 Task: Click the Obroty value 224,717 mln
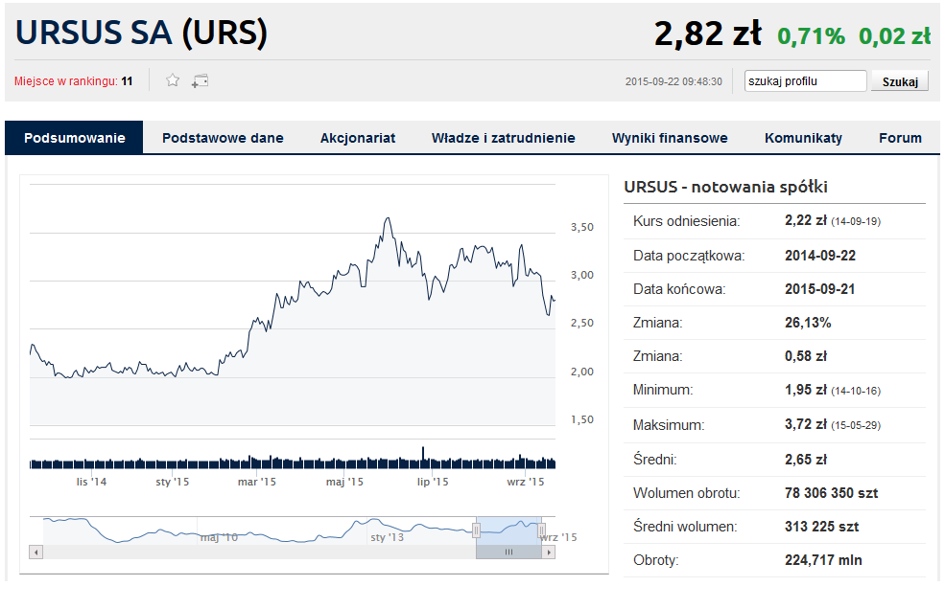[823, 560]
